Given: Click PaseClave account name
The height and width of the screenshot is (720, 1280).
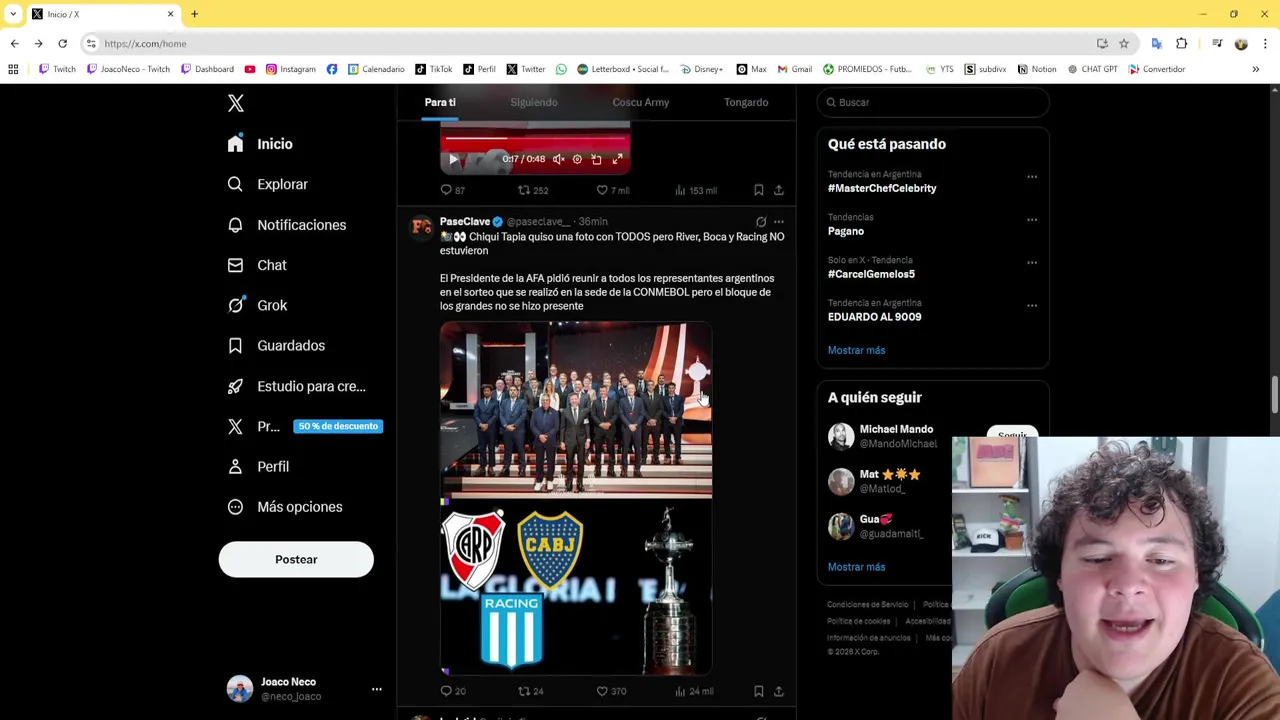Looking at the screenshot, I should click(x=465, y=221).
